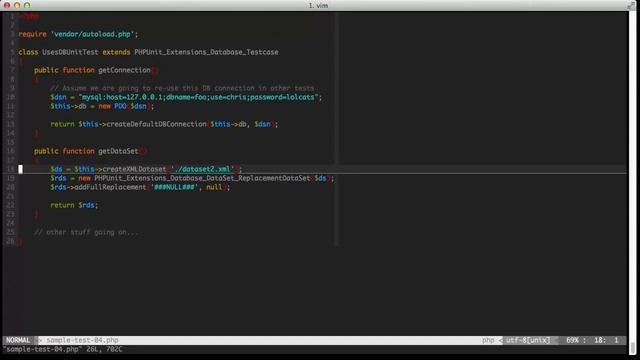Click the command line file info message

[64, 349]
